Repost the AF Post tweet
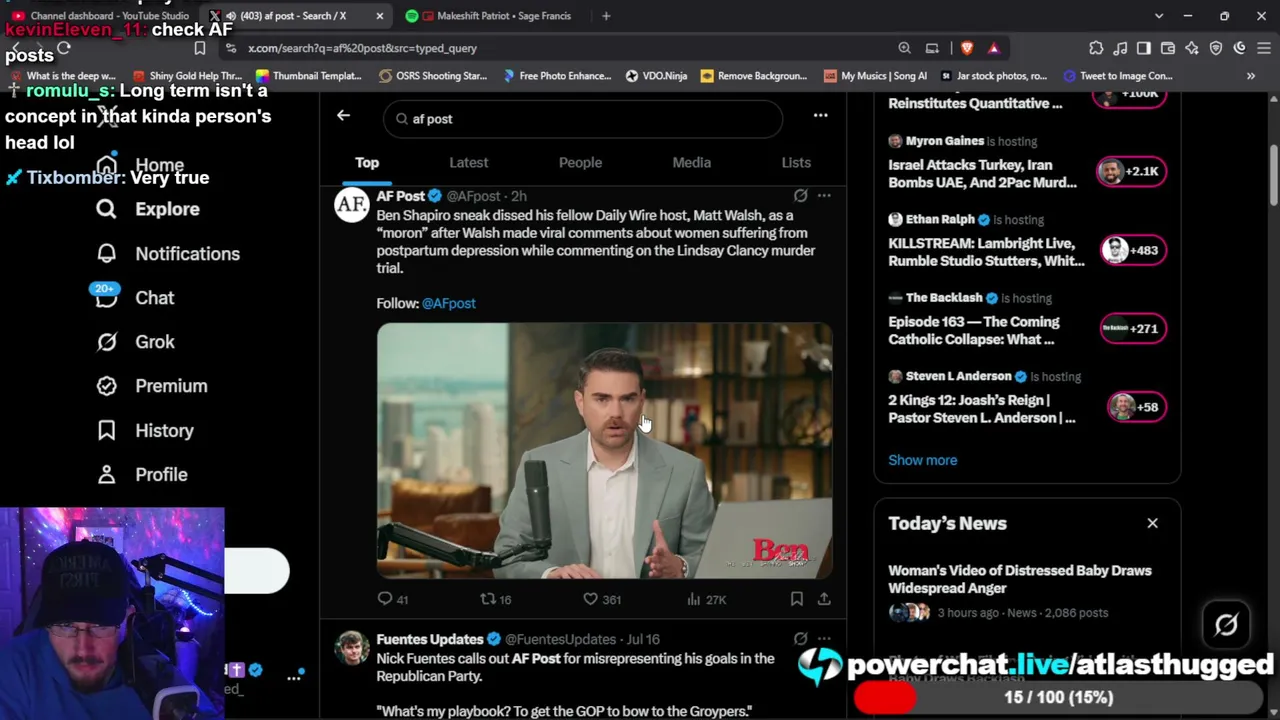1280x720 pixels. tap(496, 599)
